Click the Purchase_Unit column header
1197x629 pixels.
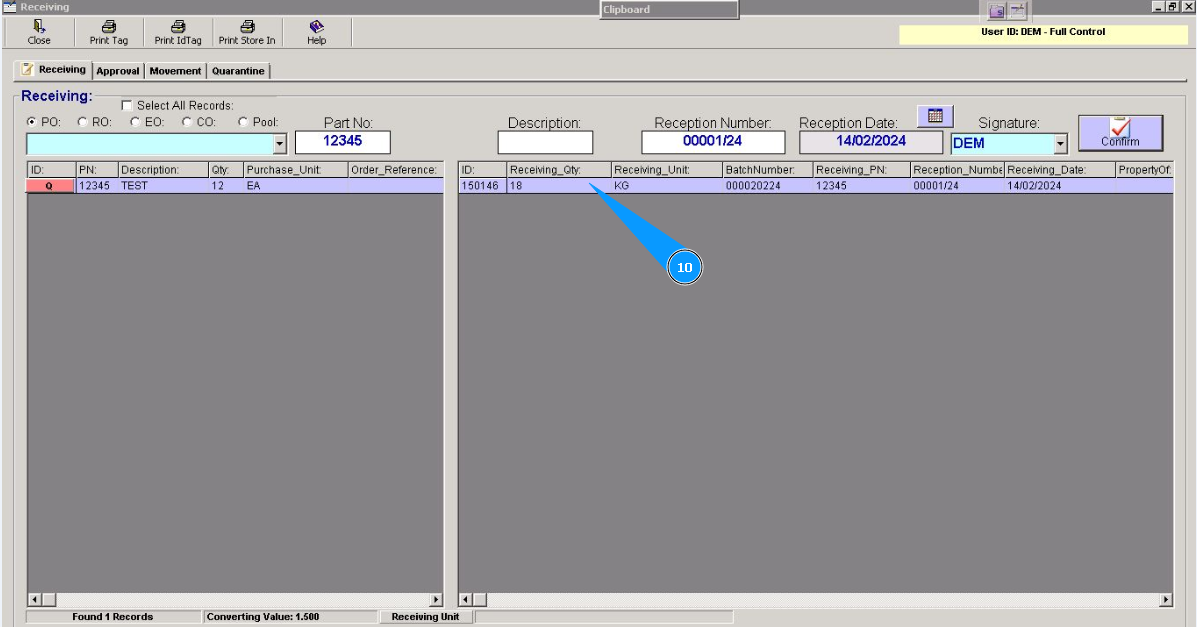[x=295, y=169]
